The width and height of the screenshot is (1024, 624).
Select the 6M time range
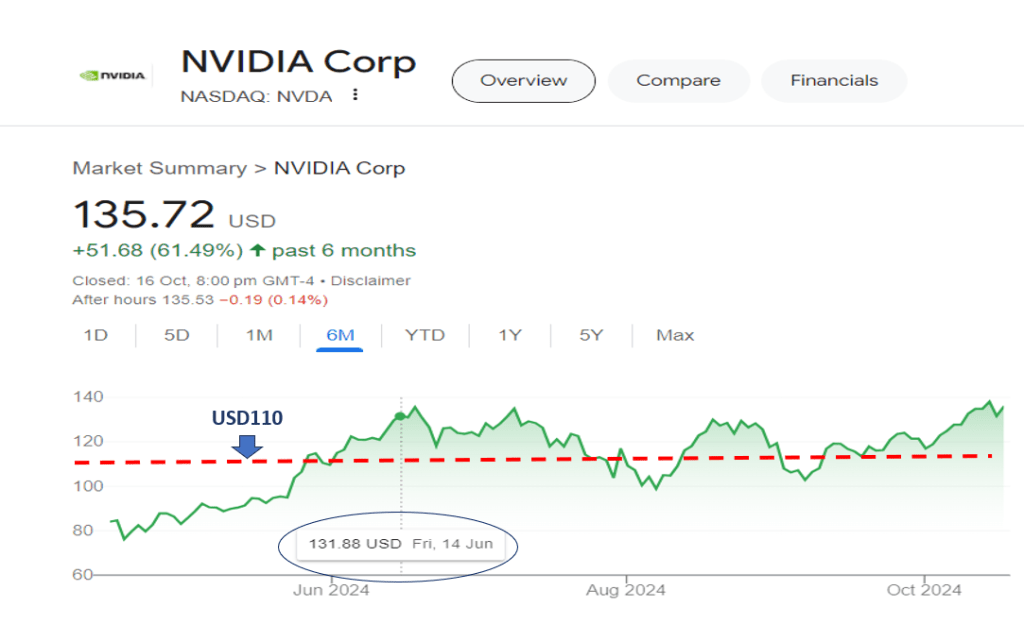(341, 335)
